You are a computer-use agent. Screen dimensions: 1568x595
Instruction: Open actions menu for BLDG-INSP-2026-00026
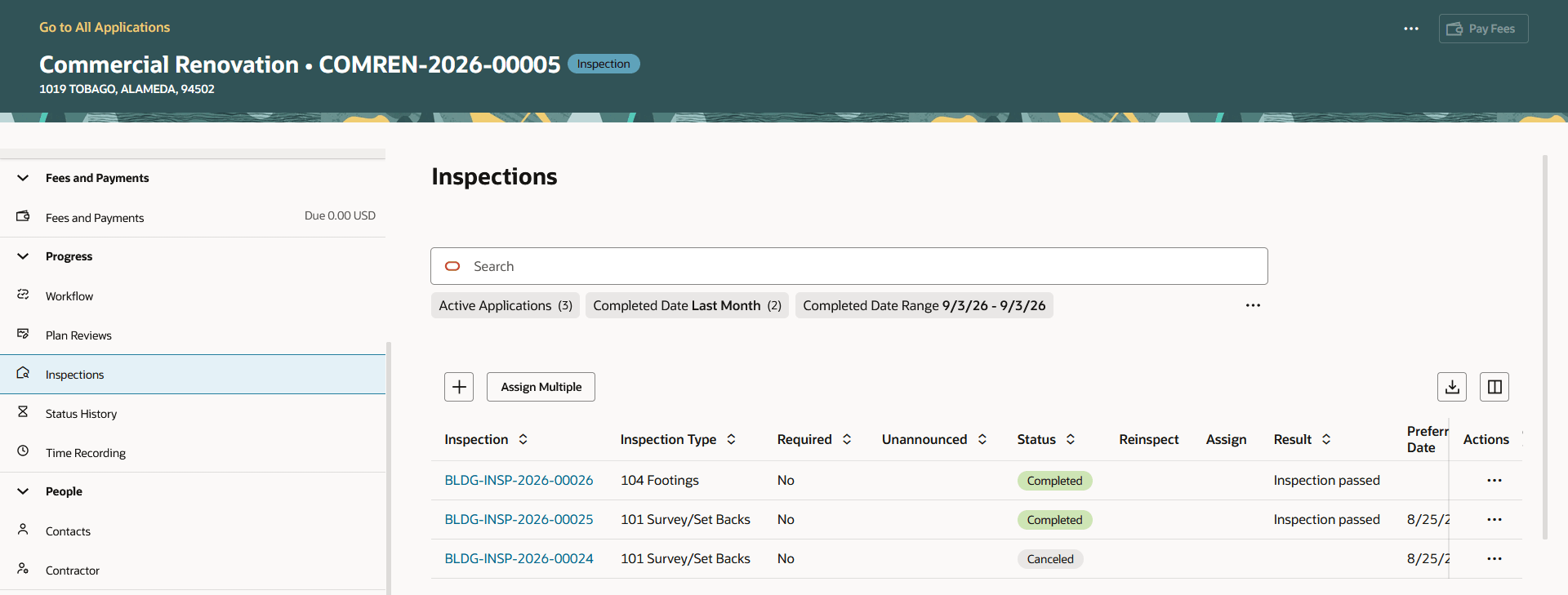[x=1494, y=481]
